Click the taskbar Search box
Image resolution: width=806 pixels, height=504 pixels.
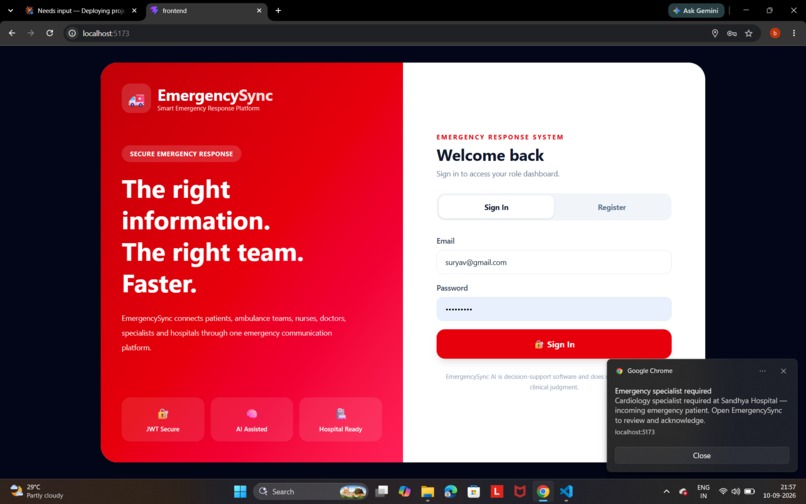310,492
